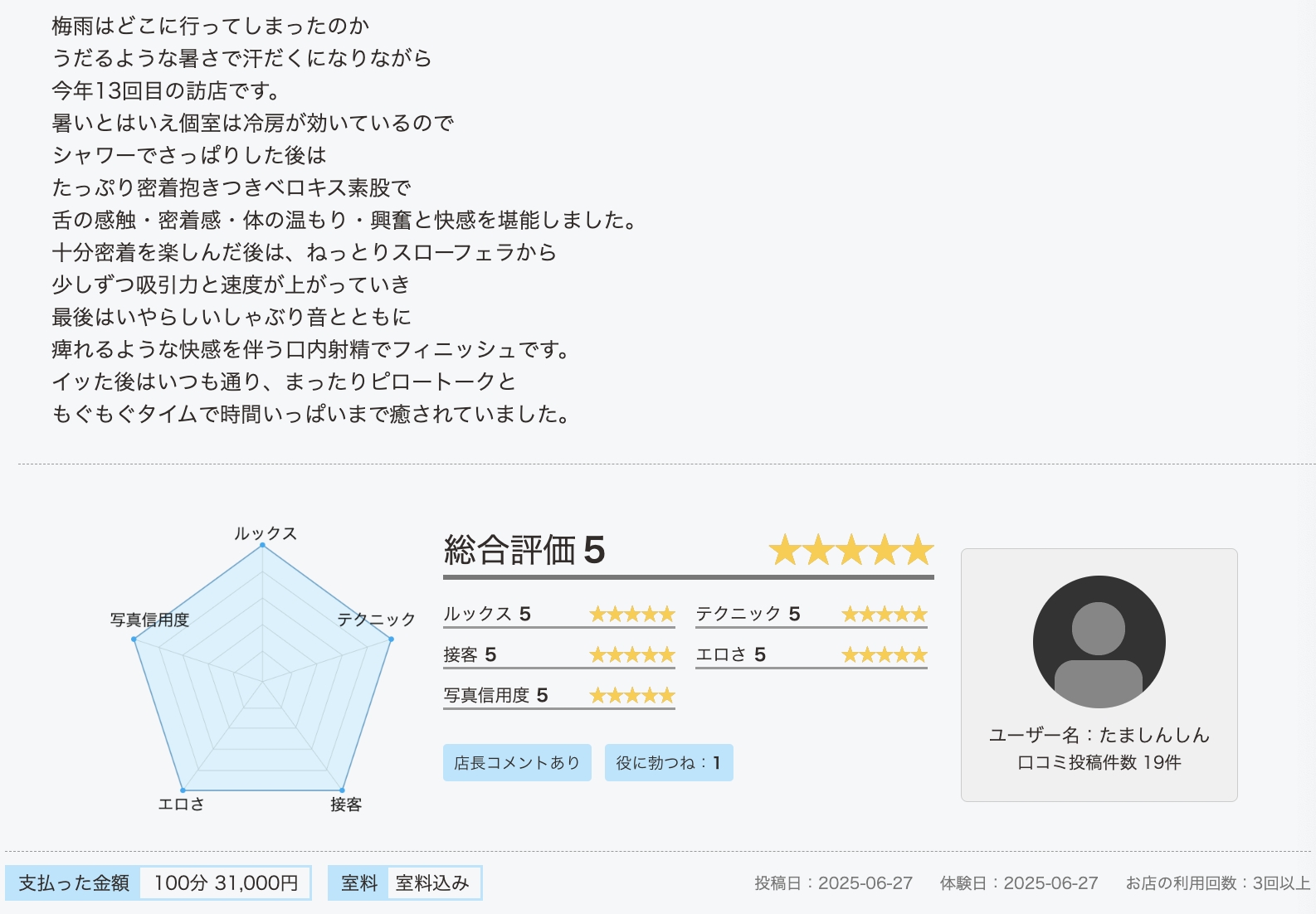Click the ルックス radar chart axis label
The height and width of the screenshot is (914, 1316).
[x=266, y=533]
